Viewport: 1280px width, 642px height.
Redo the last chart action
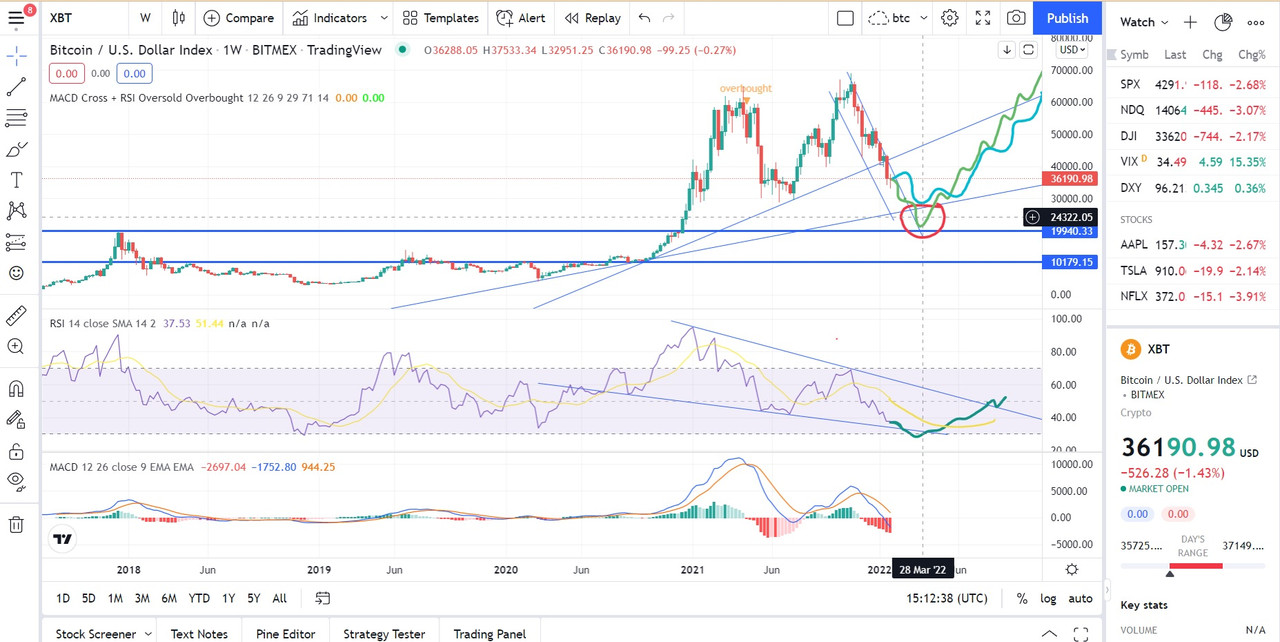coord(671,18)
